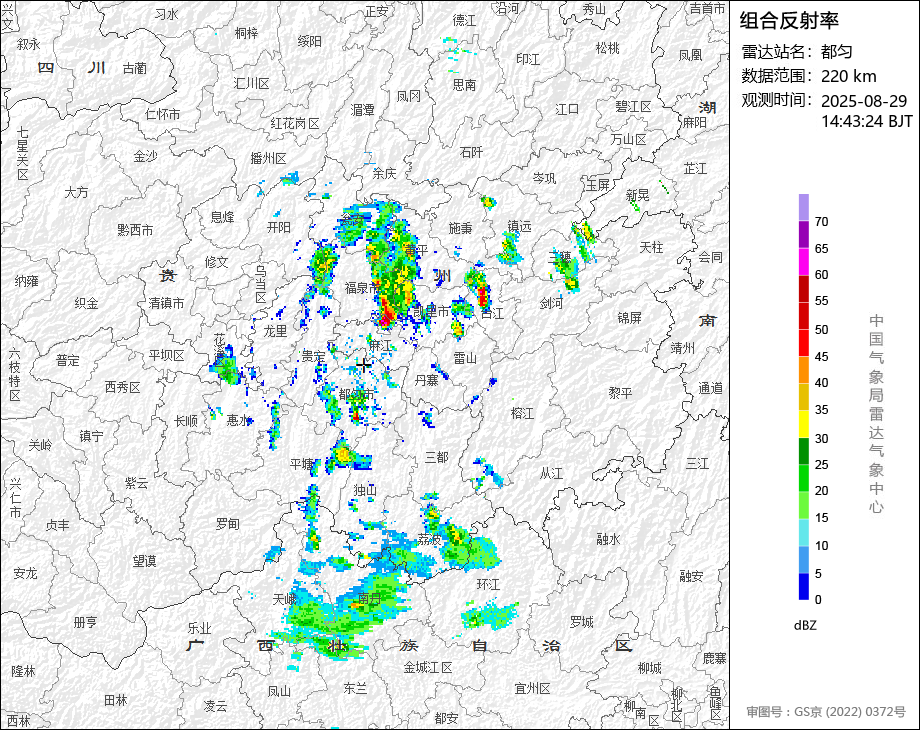
Task: Click the 剑河 map label
Action: [552, 303]
